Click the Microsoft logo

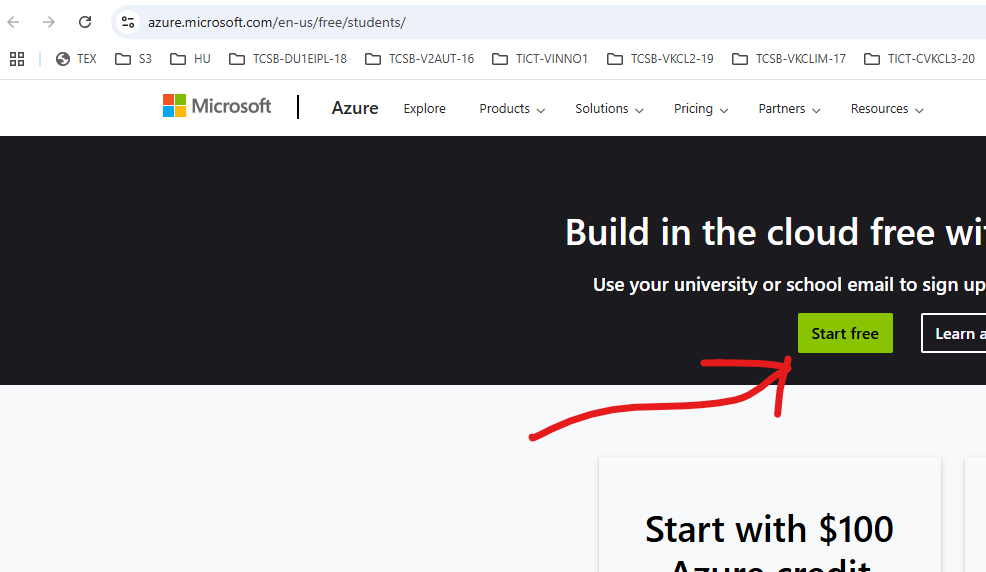click(217, 106)
